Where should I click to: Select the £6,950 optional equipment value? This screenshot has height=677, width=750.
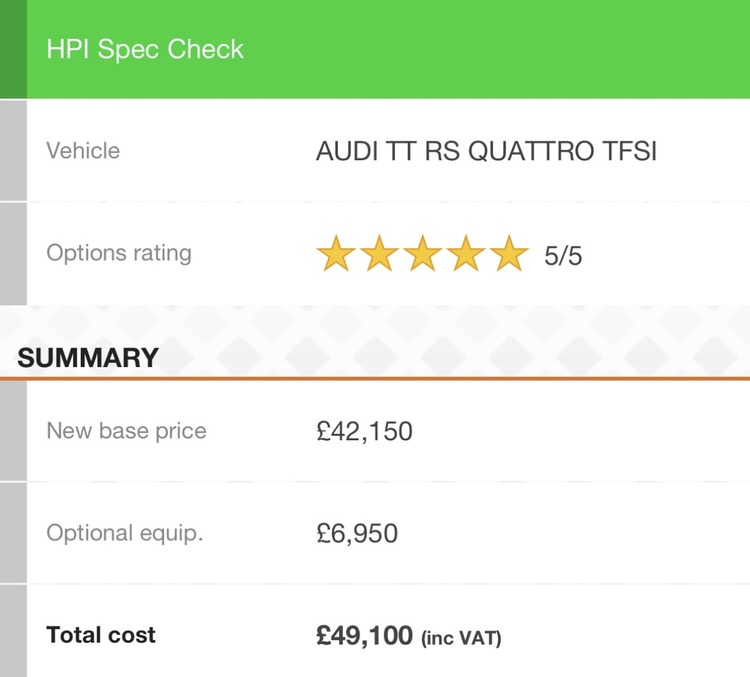pyautogui.click(x=357, y=533)
